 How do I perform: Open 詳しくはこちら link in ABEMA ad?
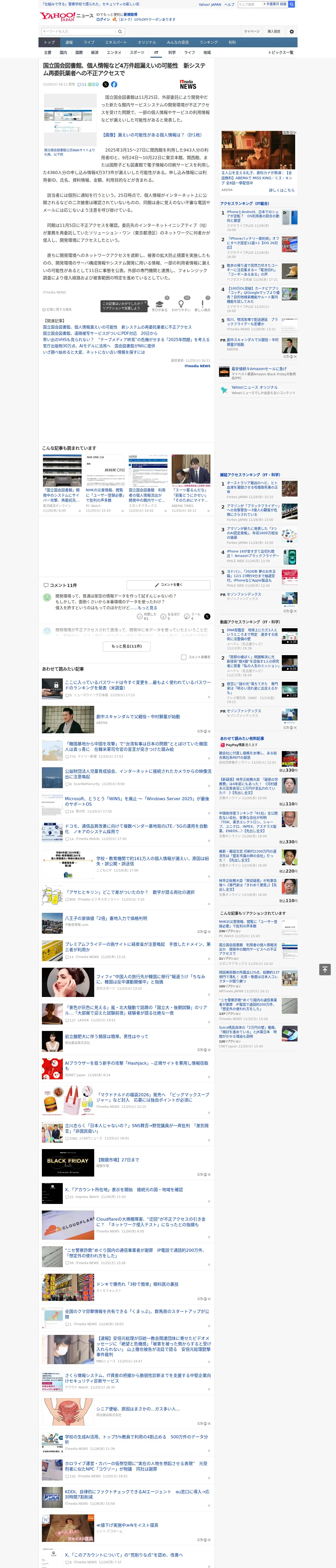point(282,190)
